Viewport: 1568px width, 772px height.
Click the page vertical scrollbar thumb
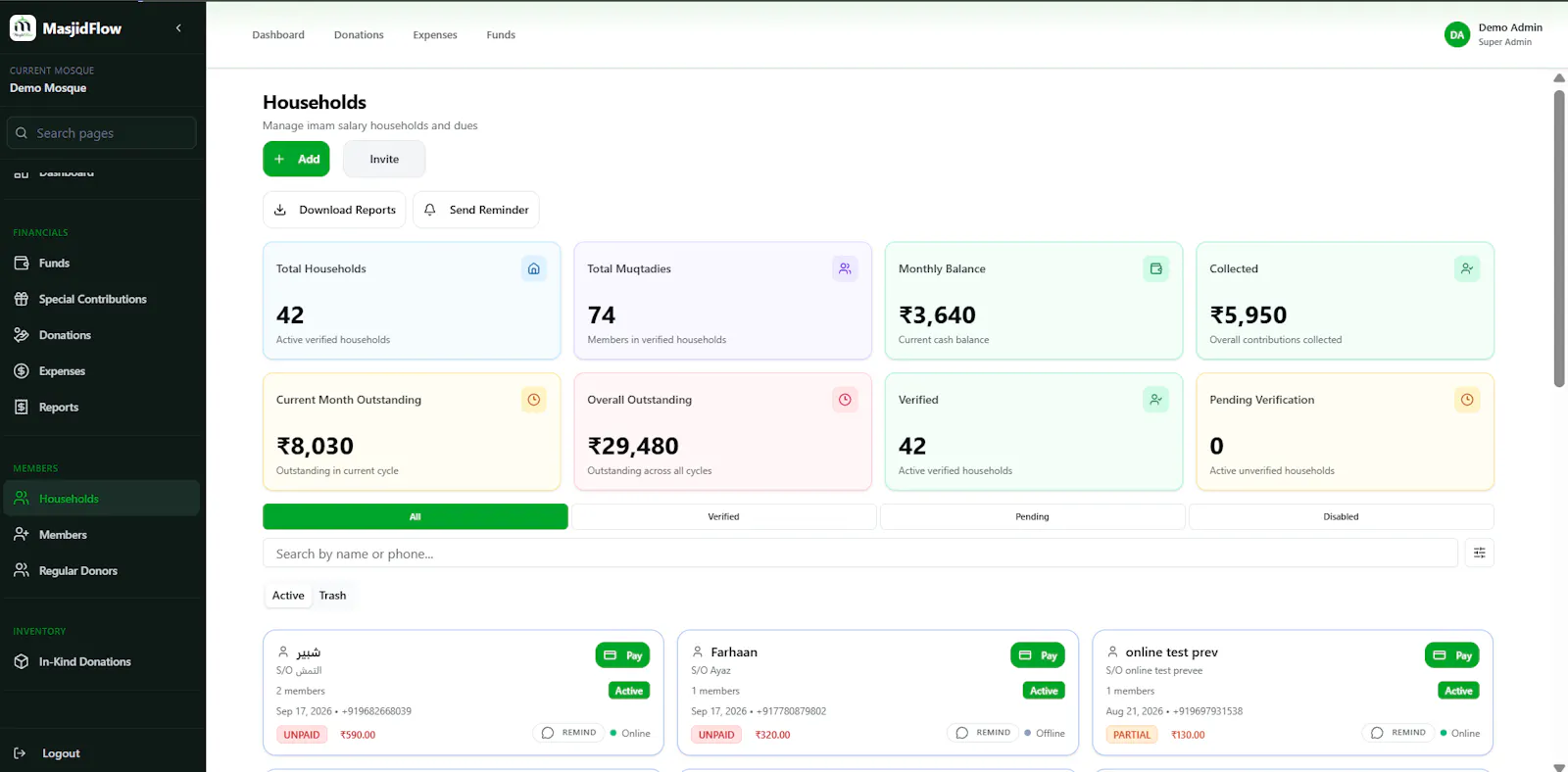point(1559,238)
